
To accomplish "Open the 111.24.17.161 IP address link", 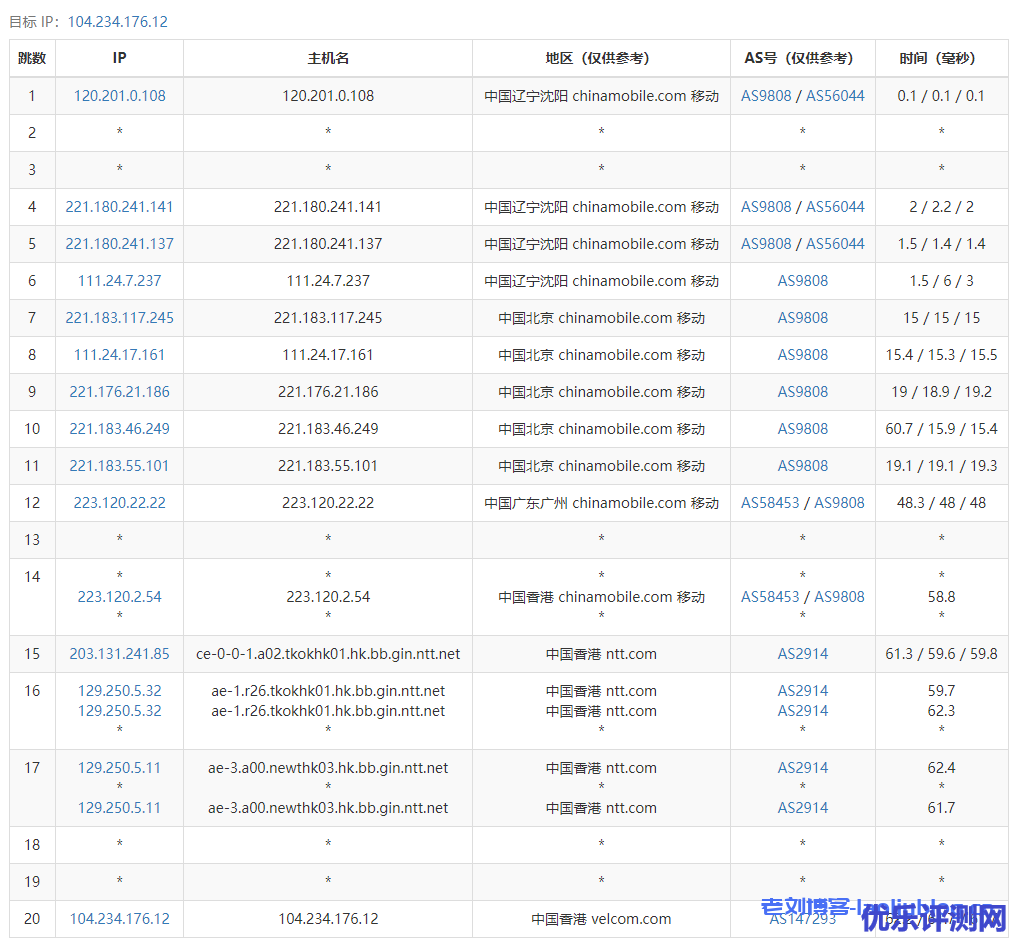I will [x=120, y=355].
